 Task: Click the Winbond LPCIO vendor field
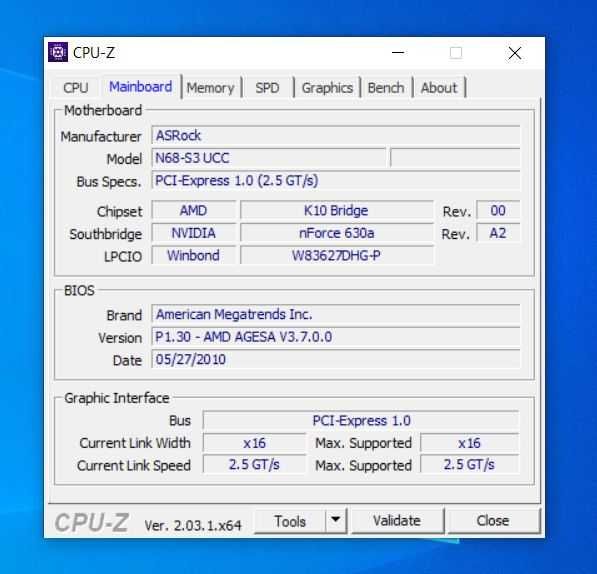coord(193,255)
